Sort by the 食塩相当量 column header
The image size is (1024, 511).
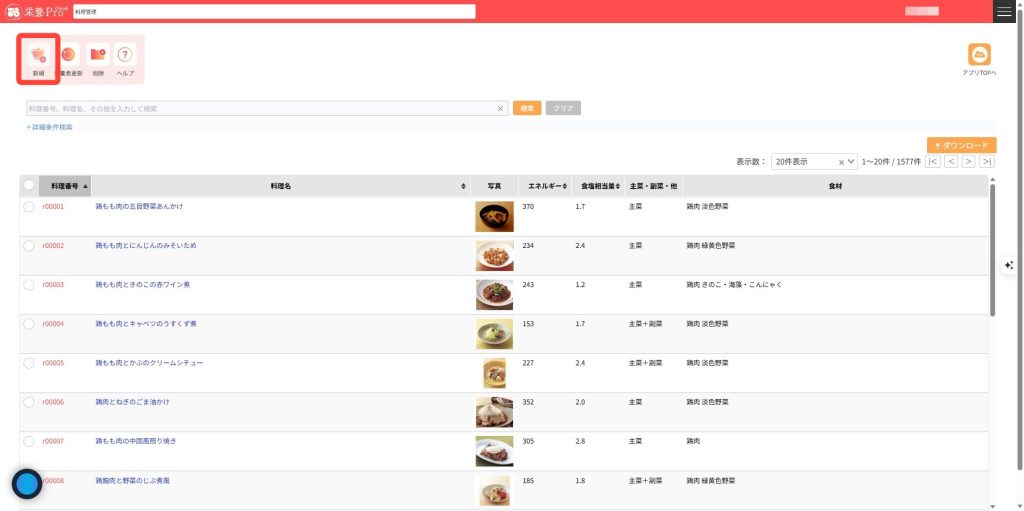[x=597, y=186]
